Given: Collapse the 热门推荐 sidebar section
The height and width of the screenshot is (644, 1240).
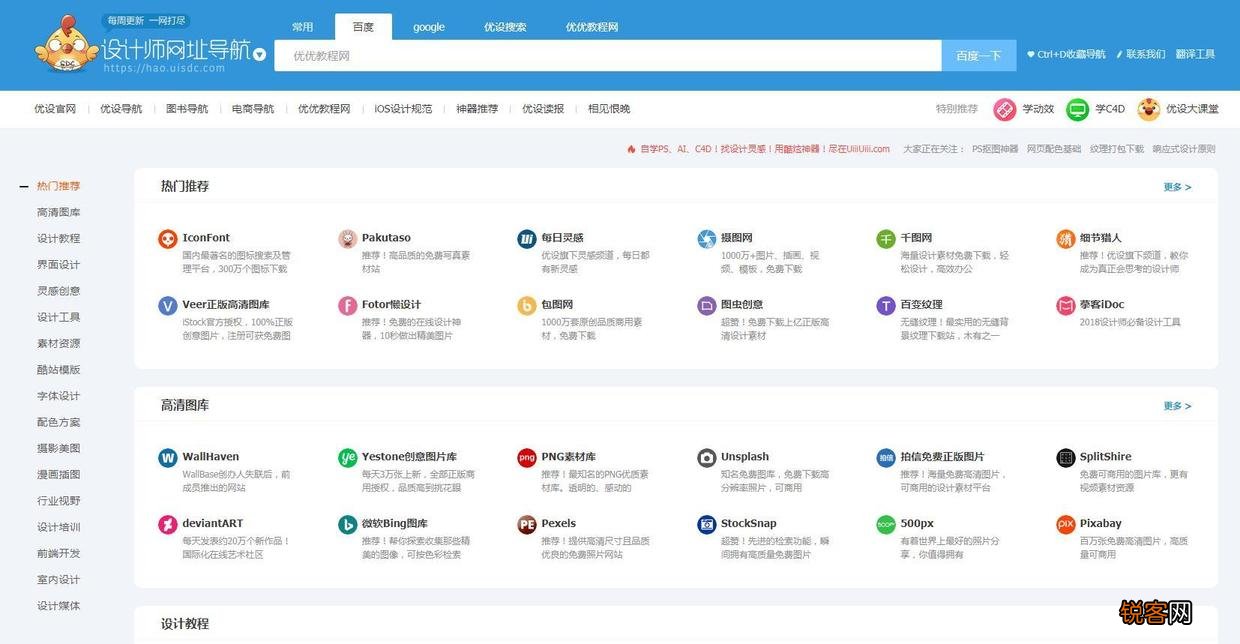Looking at the screenshot, I should point(24,186).
